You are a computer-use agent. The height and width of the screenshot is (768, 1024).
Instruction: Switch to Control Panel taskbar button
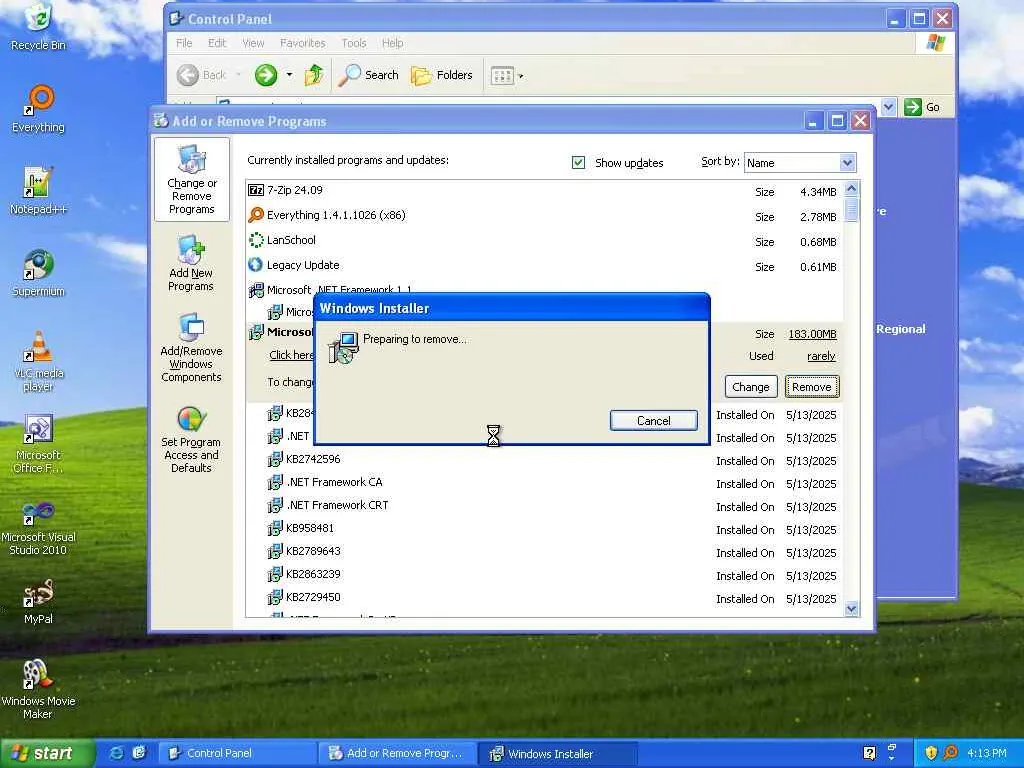(x=238, y=753)
